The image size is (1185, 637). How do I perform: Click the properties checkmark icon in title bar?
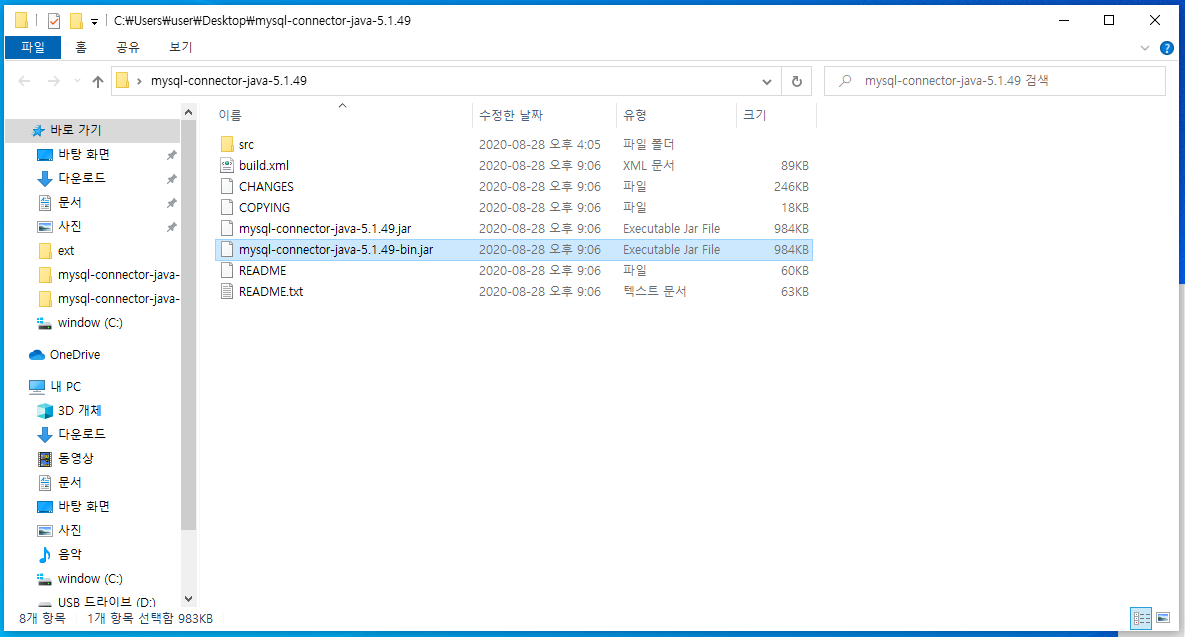pos(54,21)
